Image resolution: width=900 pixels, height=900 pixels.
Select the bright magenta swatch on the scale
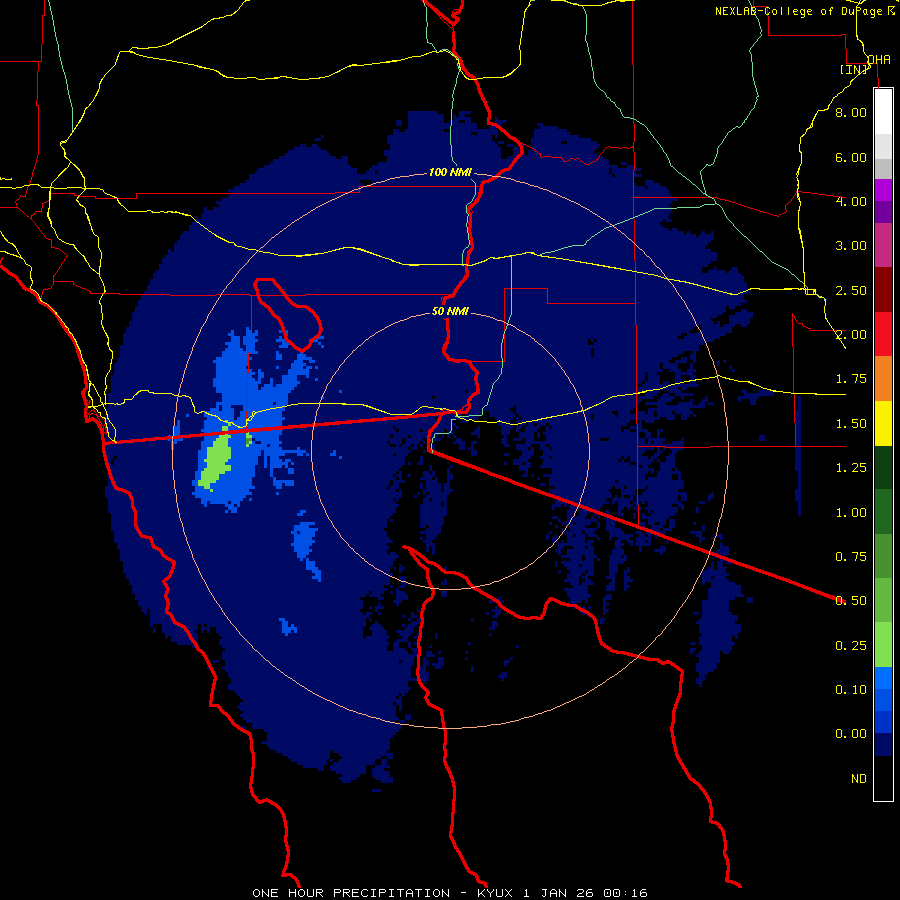[883, 190]
